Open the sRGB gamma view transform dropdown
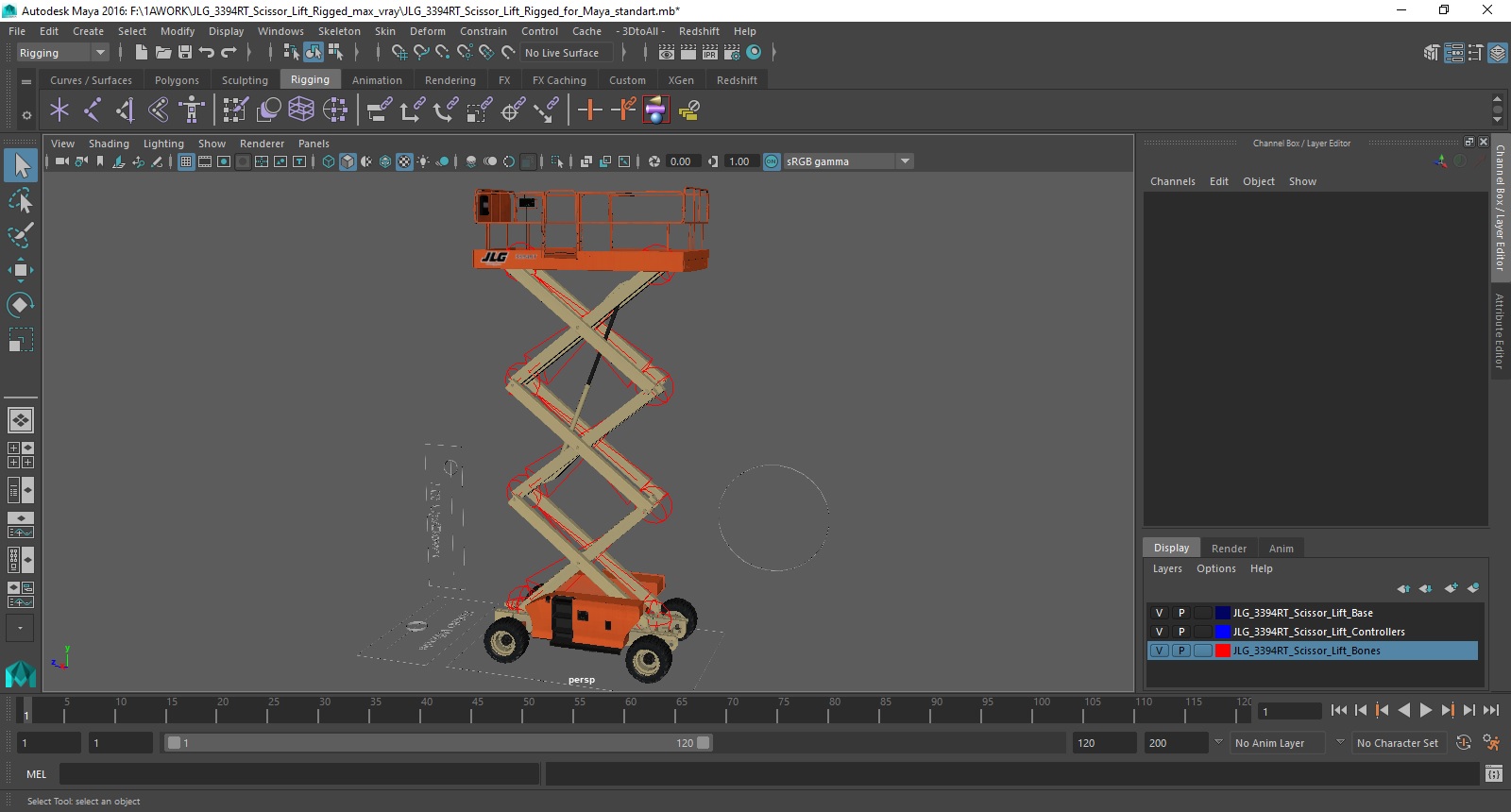The image size is (1511, 812). (849, 161)
